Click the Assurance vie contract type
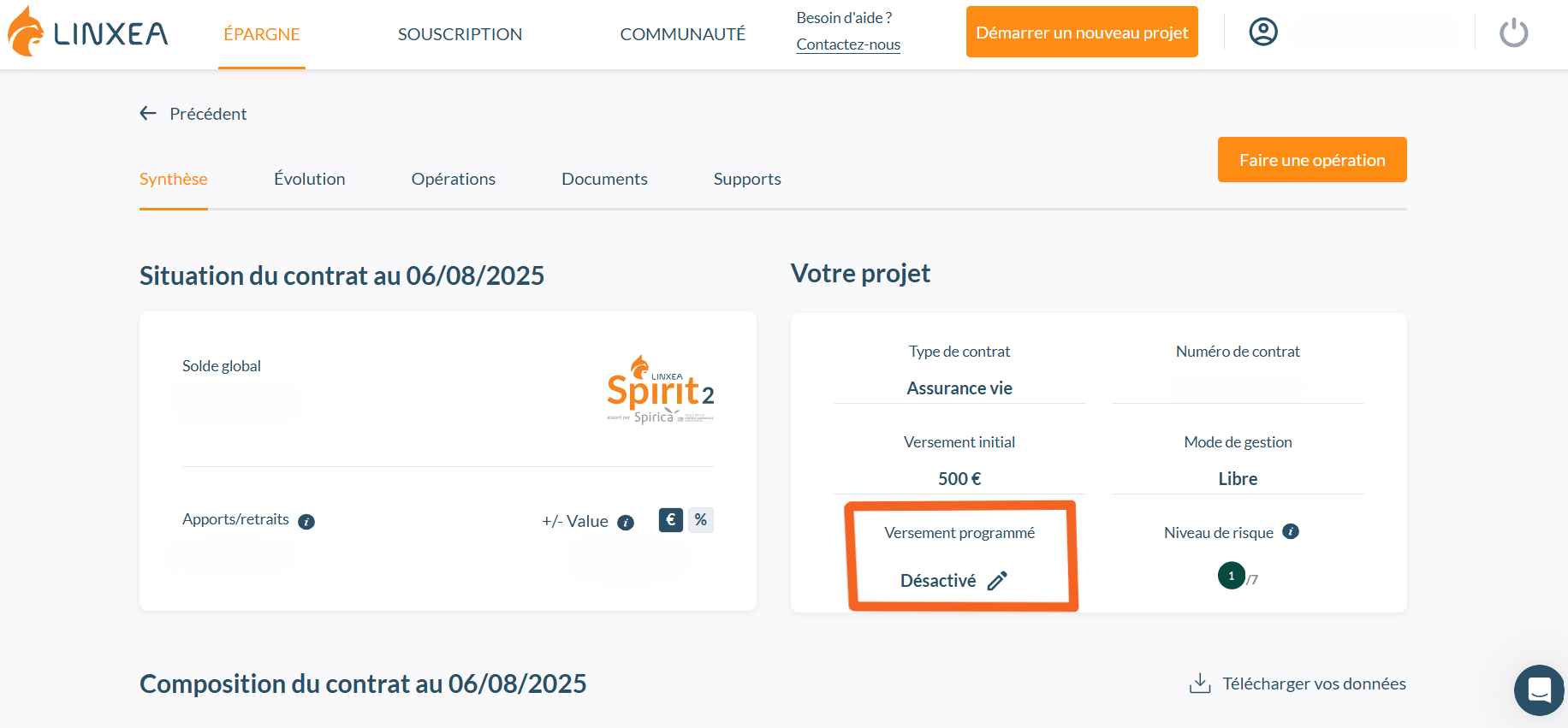The height and width of the screenshot is (728, 1568). coord(959,388)
